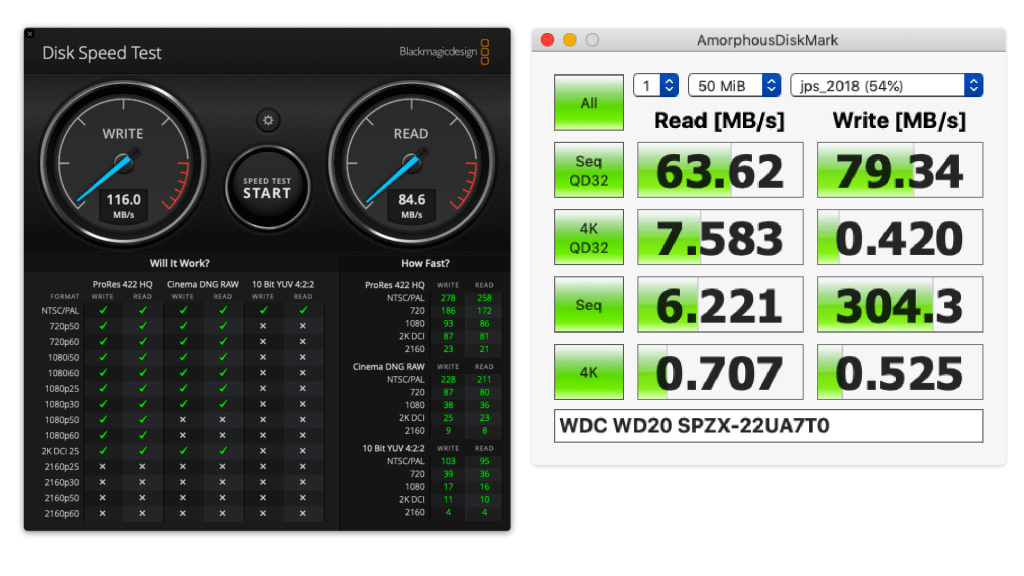Click the disabled zoom button of AmorphousDiskMark
The image size is (1024, 576).
click(592, 40)
